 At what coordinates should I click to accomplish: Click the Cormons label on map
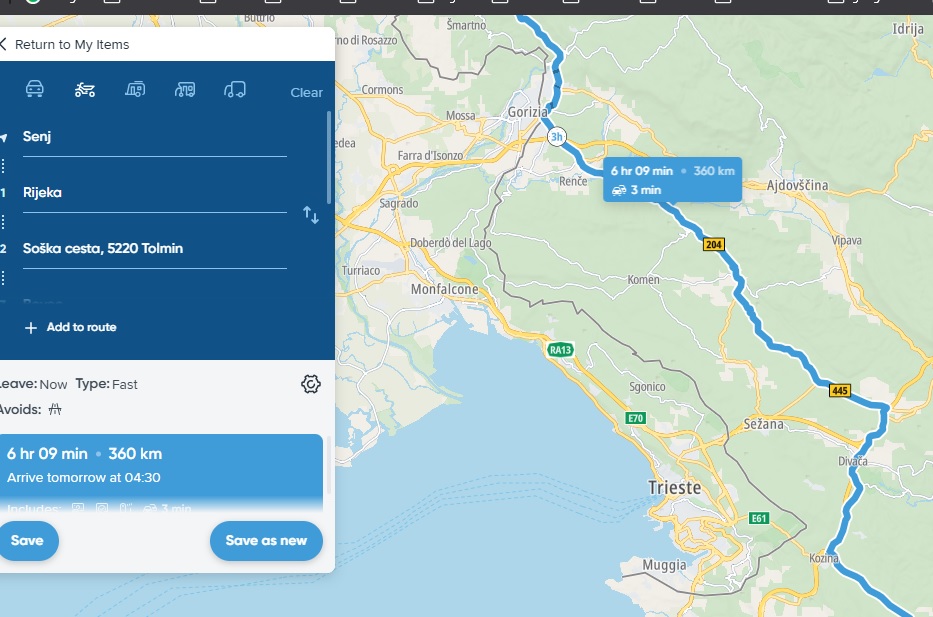pyautogui.click(x=383, y=90)
